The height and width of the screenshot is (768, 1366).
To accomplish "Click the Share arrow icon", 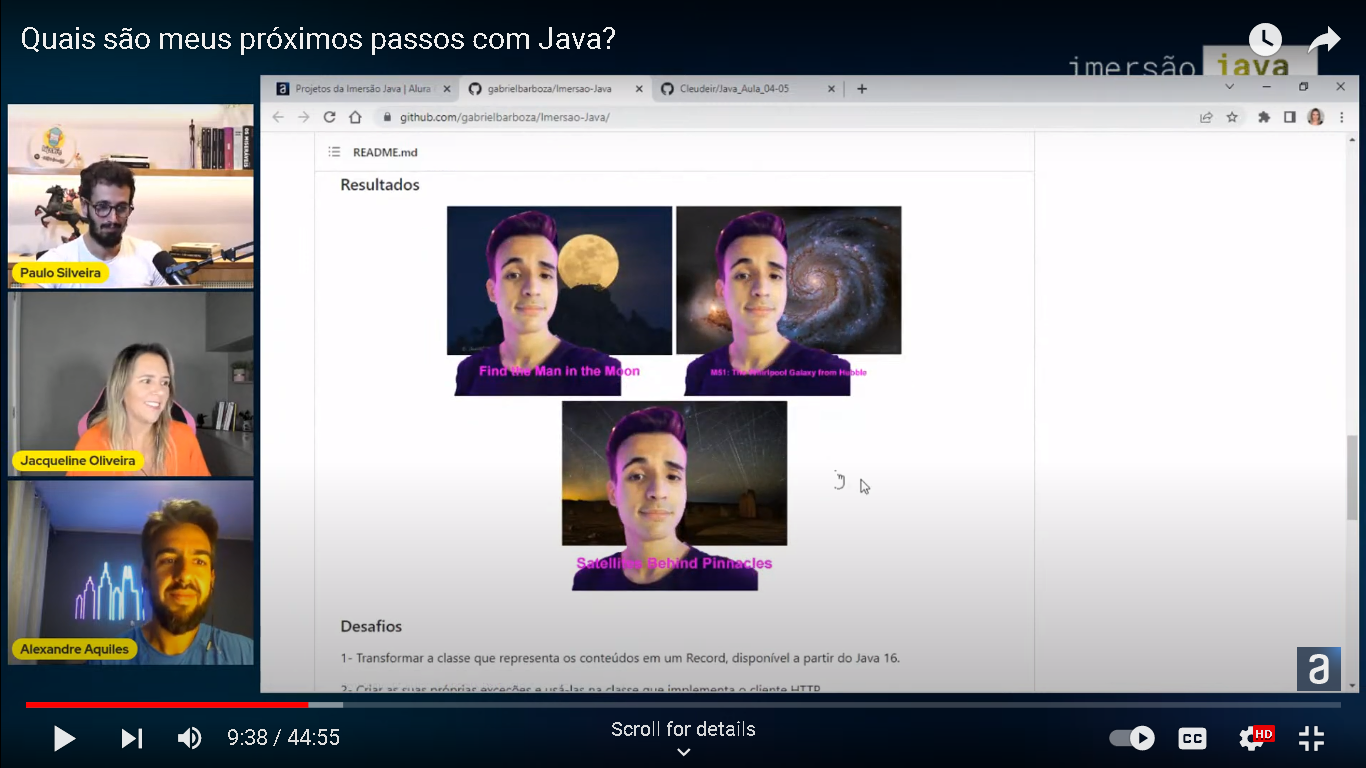I will coord(1324,39).
